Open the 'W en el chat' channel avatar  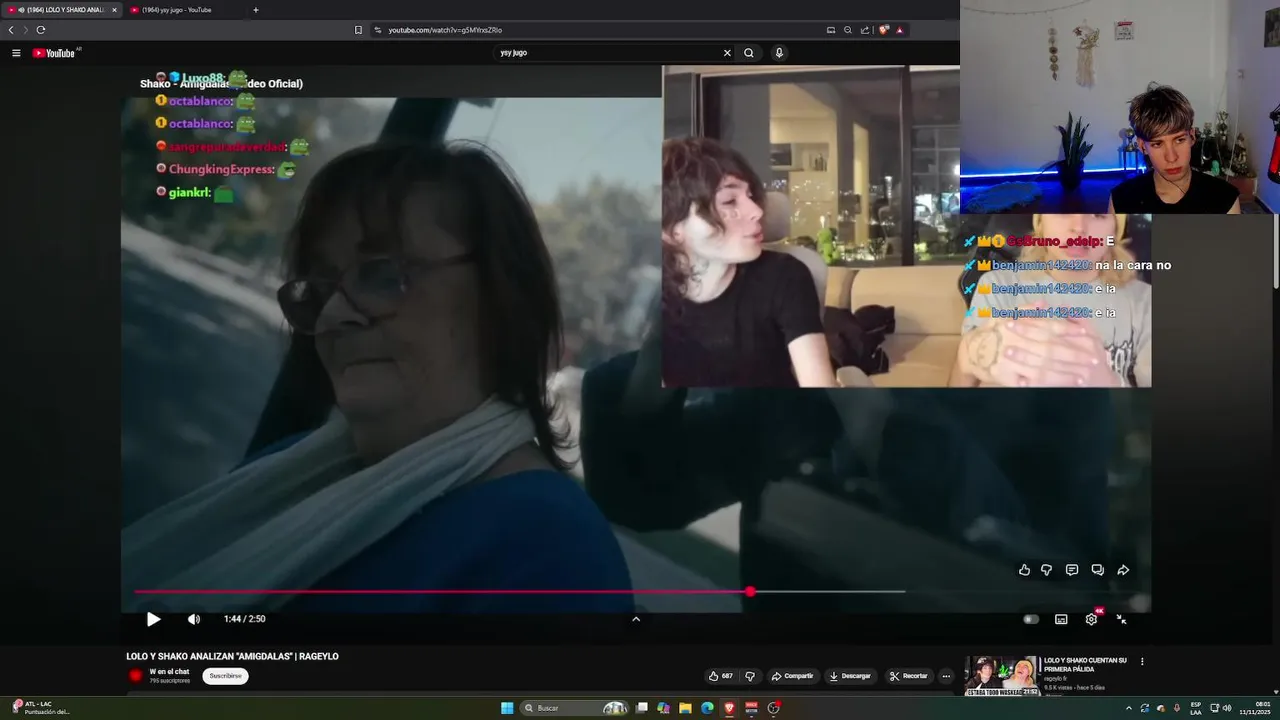tap(136, 676)
